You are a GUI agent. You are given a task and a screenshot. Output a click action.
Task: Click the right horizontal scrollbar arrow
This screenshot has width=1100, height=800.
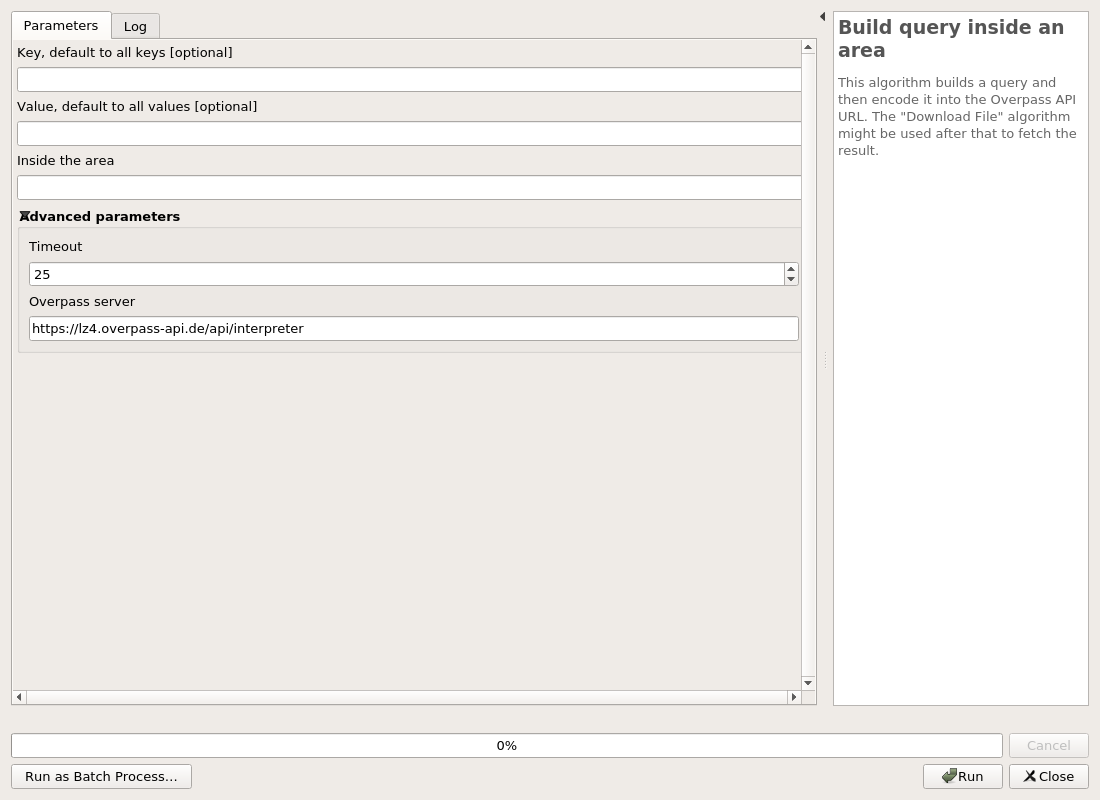(x=794, y=697)
